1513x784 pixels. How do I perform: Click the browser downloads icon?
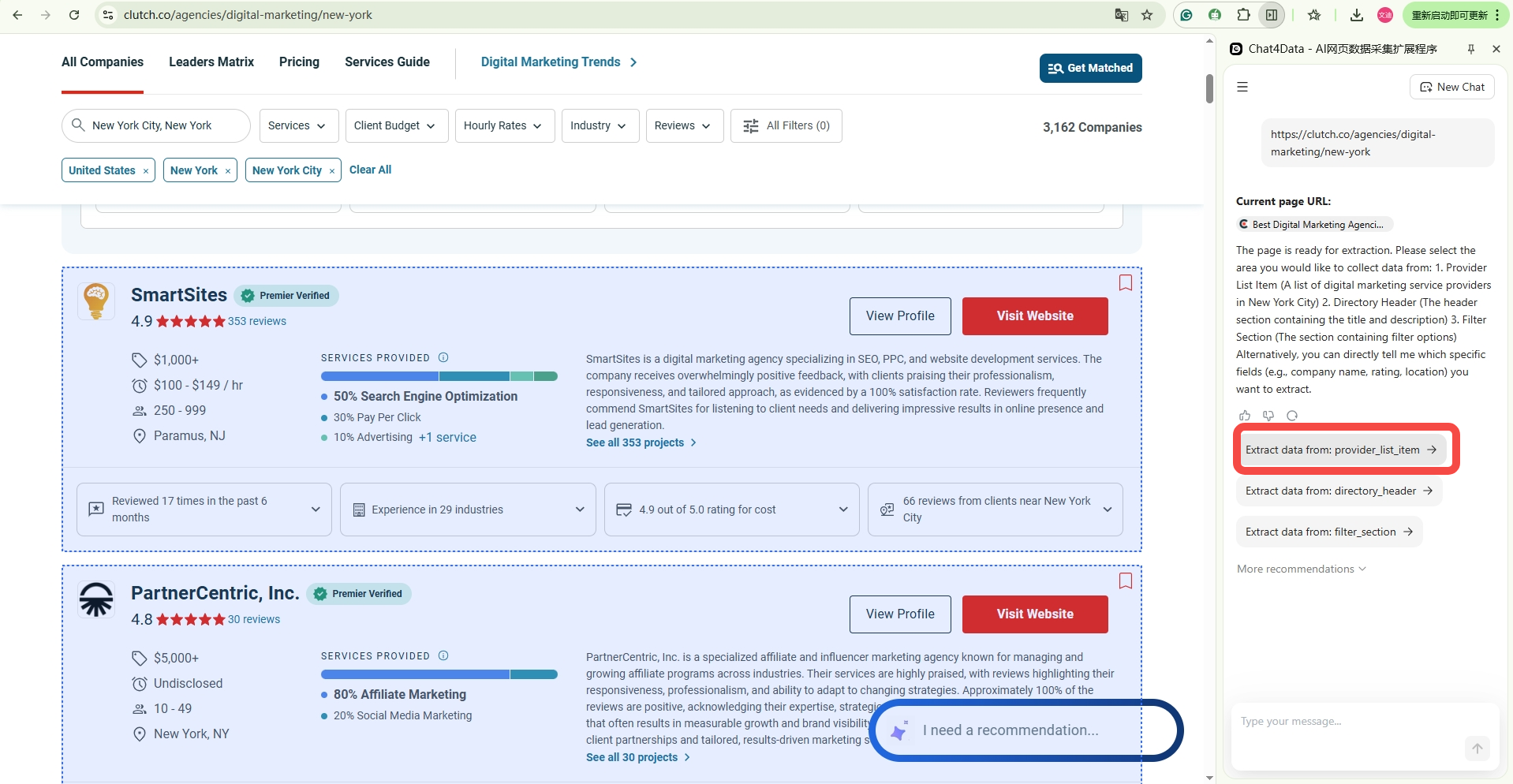click(1357, 15)
